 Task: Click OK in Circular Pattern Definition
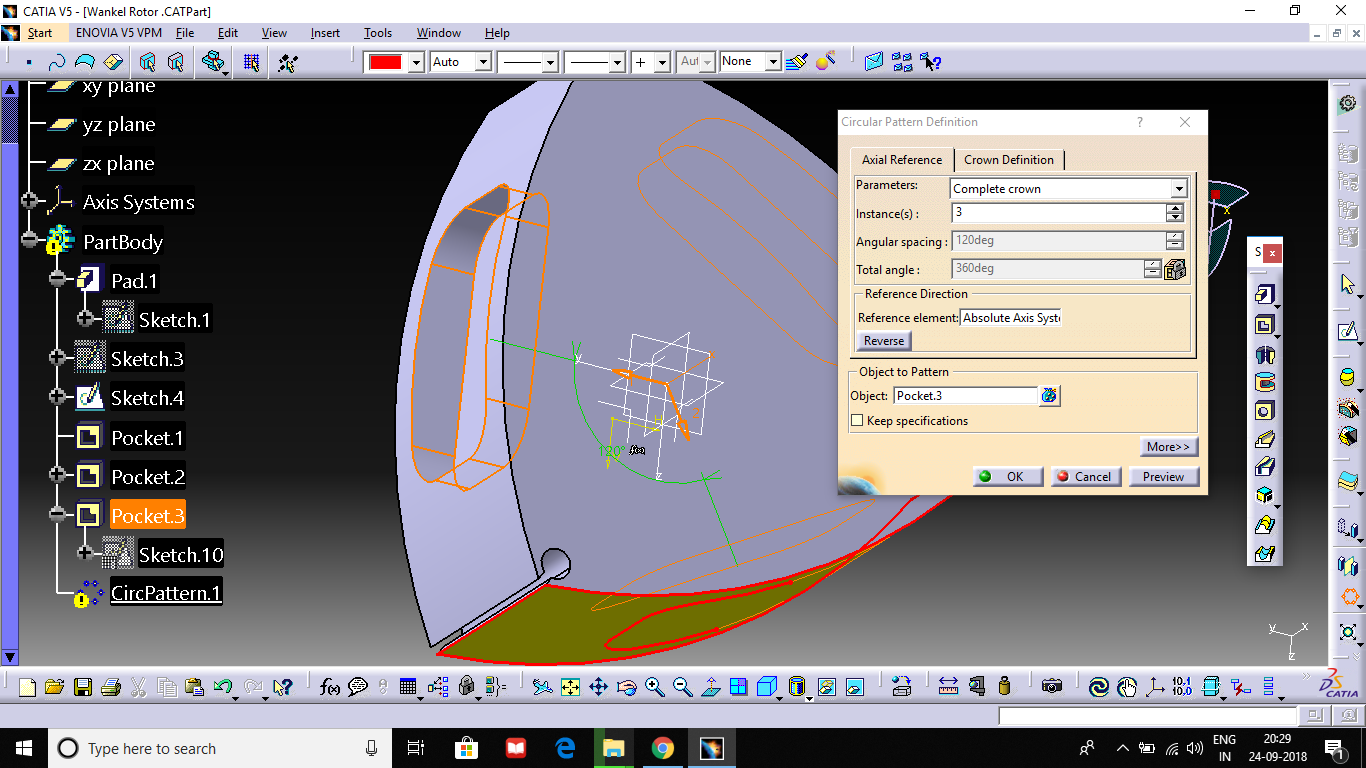[x=1008, y=477]
